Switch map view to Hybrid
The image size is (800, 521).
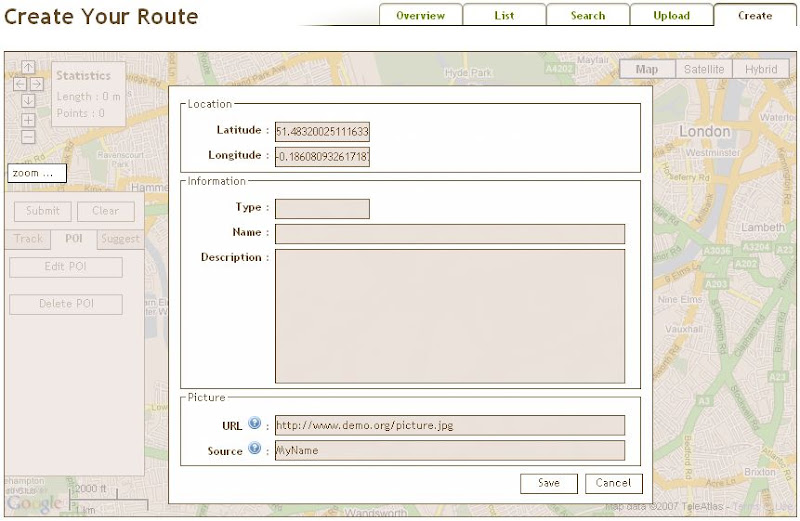pos(761,69)
